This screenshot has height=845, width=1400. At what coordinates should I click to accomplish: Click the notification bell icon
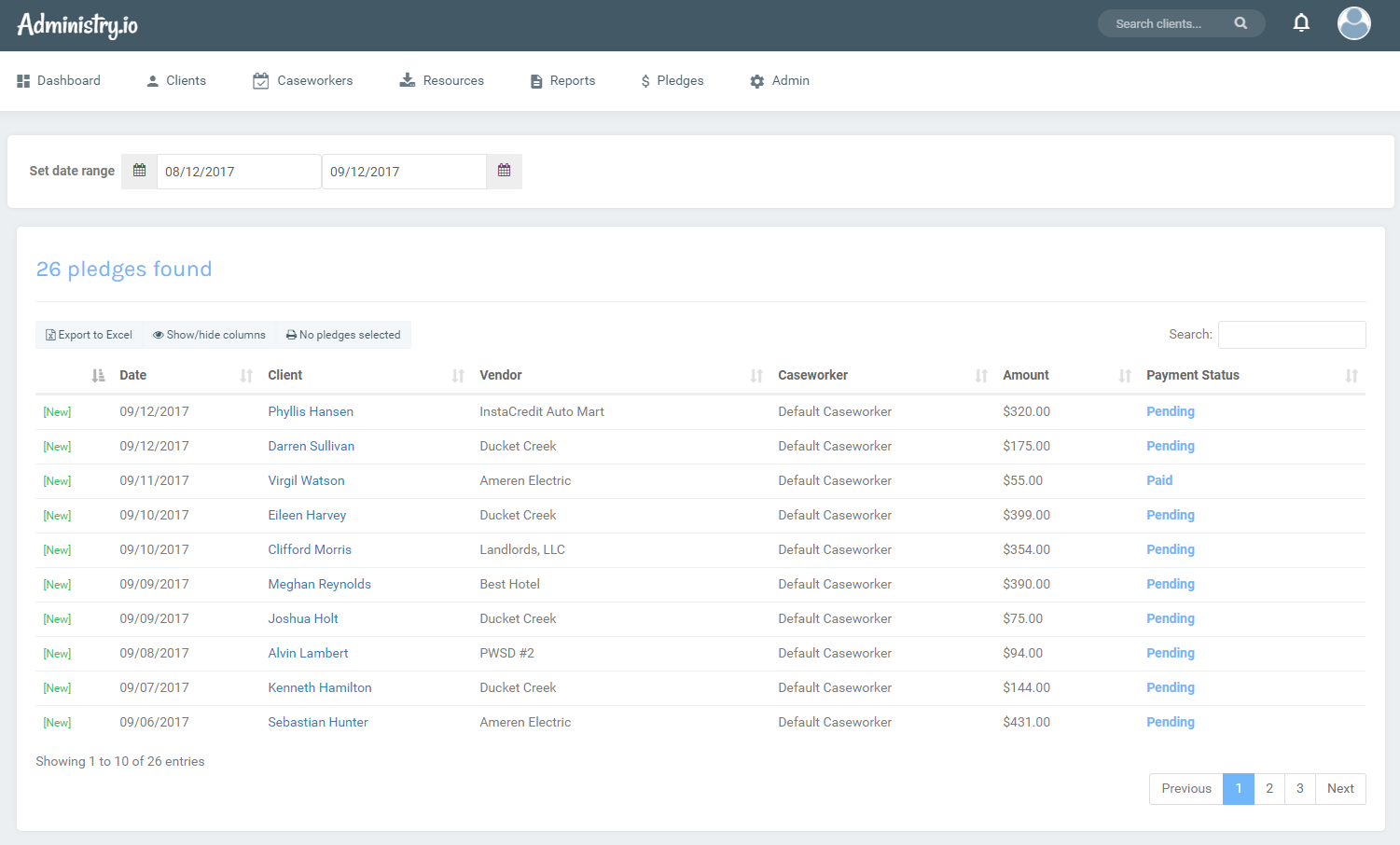pos(1301,23)
